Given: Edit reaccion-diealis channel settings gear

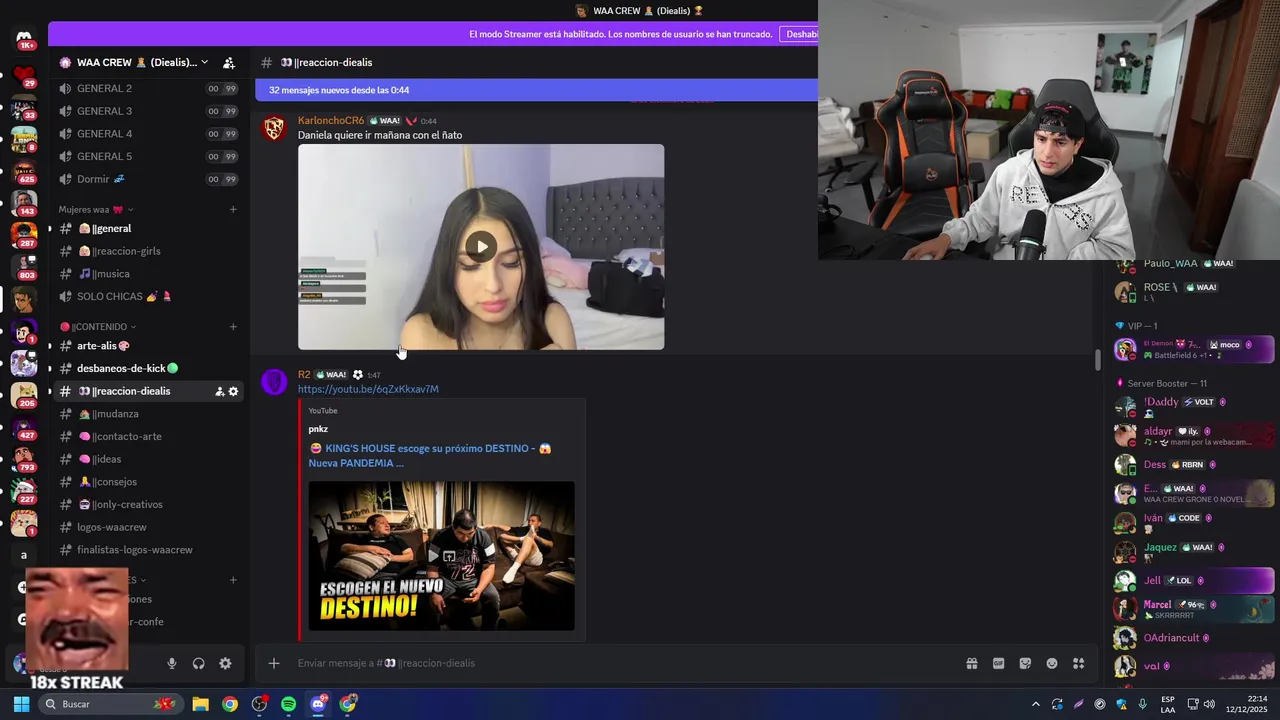Looking at the screenshot, I should click(233, 391).
